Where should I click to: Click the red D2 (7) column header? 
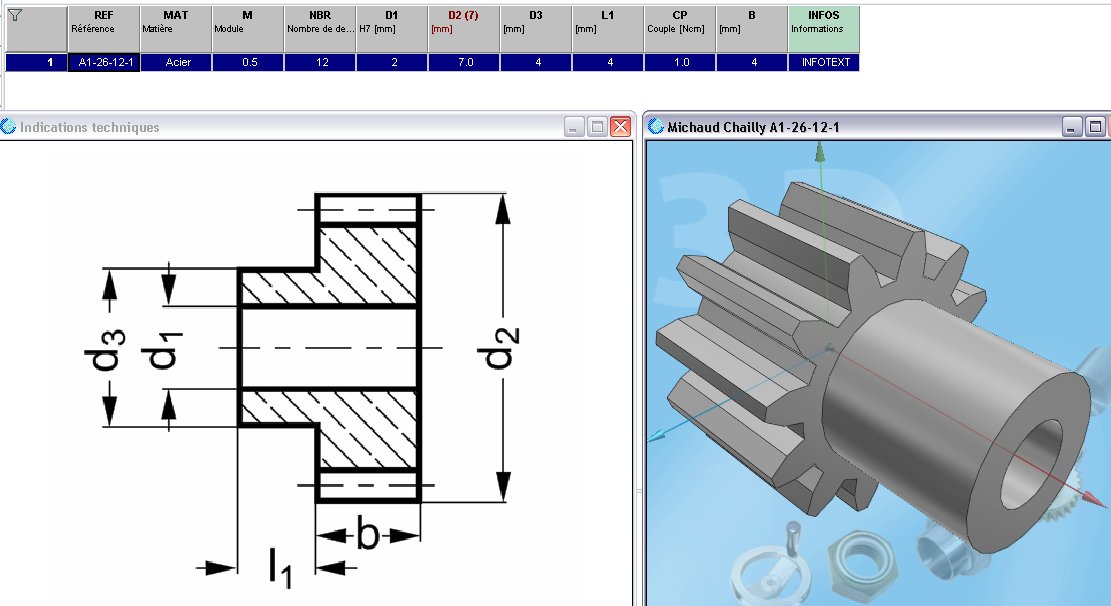coord(464,29)
